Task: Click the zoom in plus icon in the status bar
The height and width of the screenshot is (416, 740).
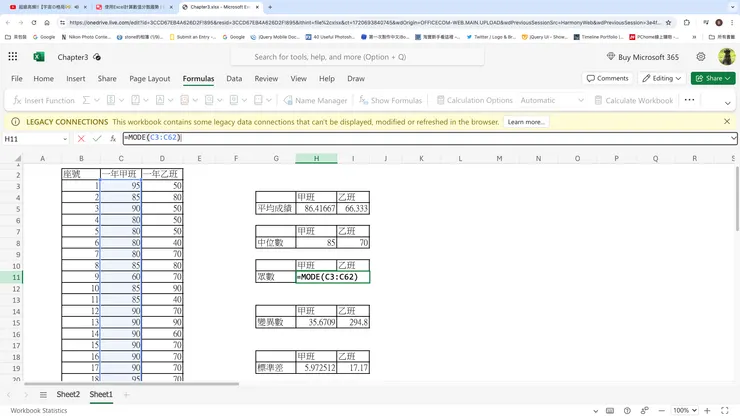Action: 707,410
